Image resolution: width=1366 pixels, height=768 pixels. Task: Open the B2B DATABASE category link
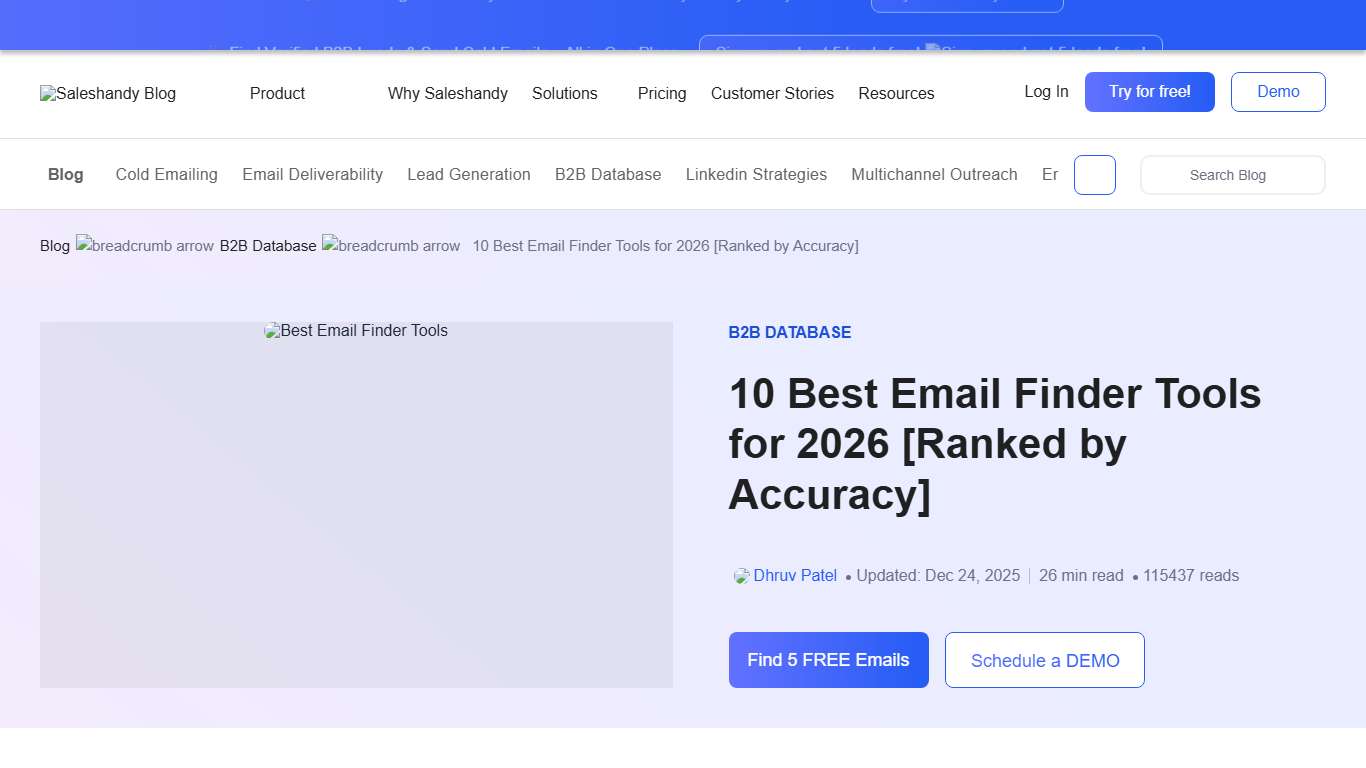[790, 331]
